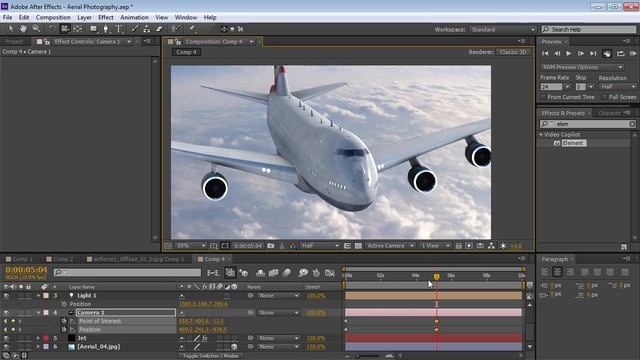Open RAM Preview Options dropdown
640x360 pixels.
tap(582, 67)
